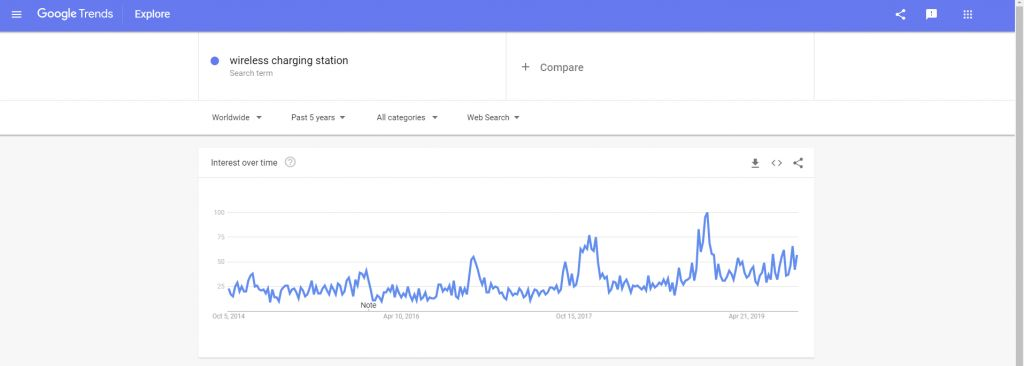Open the Google apps grid

pos(968,14)
